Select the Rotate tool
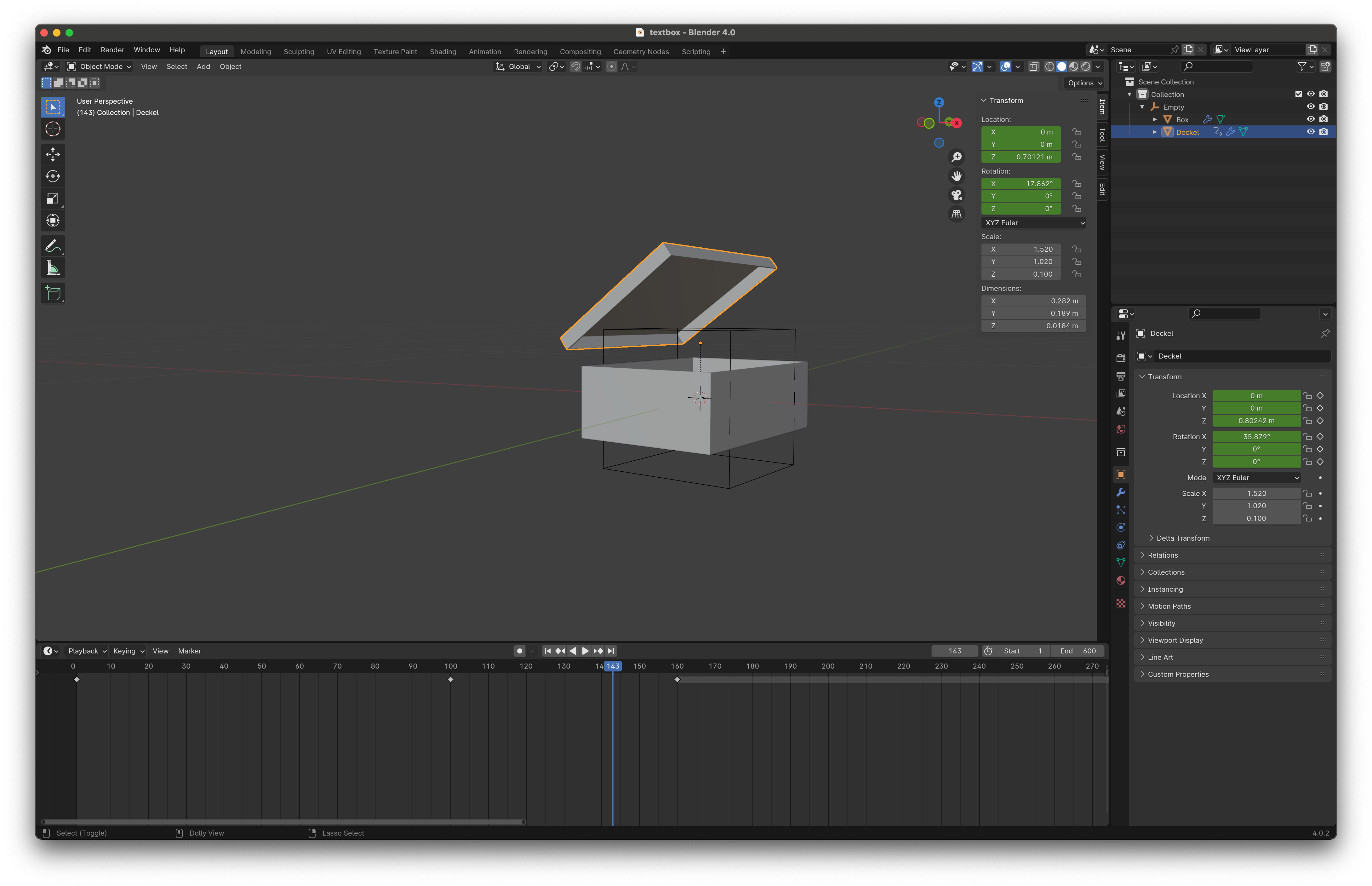Image resolution: width=1372 pixels, height=886 pixels. click(52, 176)
